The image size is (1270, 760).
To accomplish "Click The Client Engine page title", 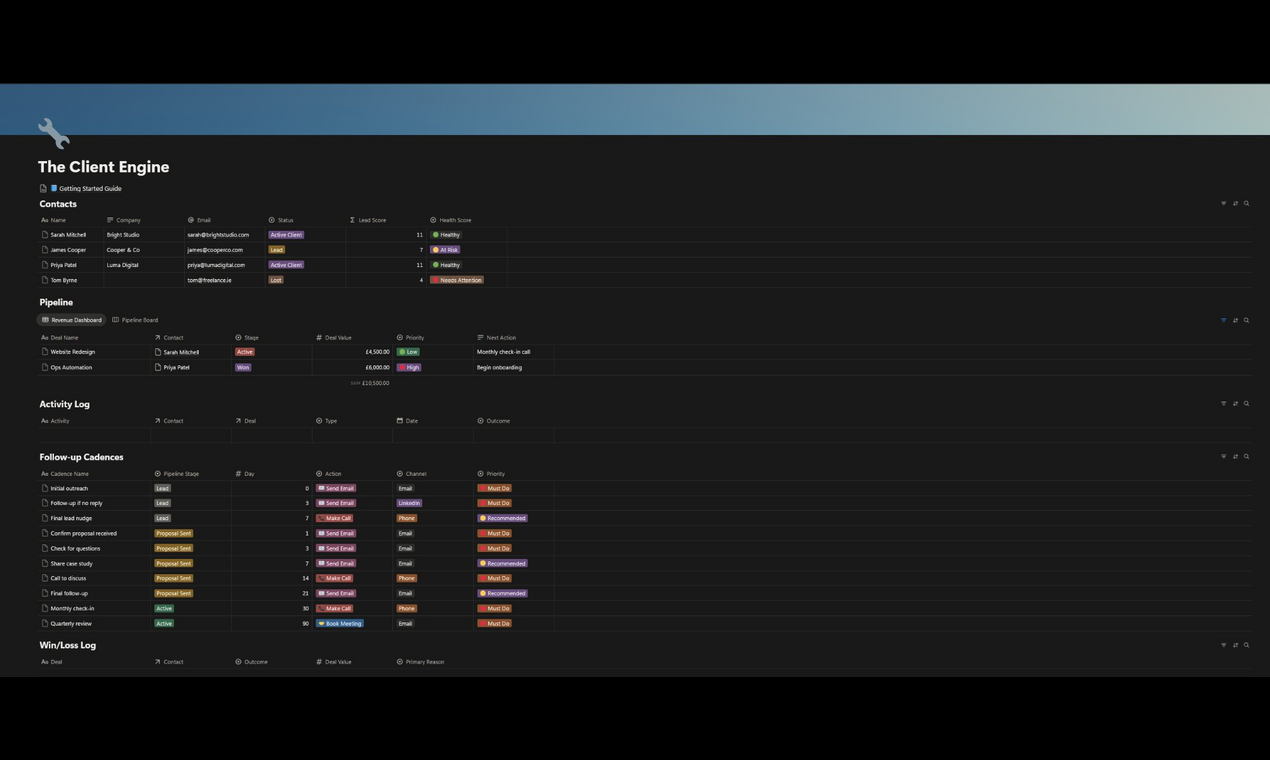I will [103, 167].
